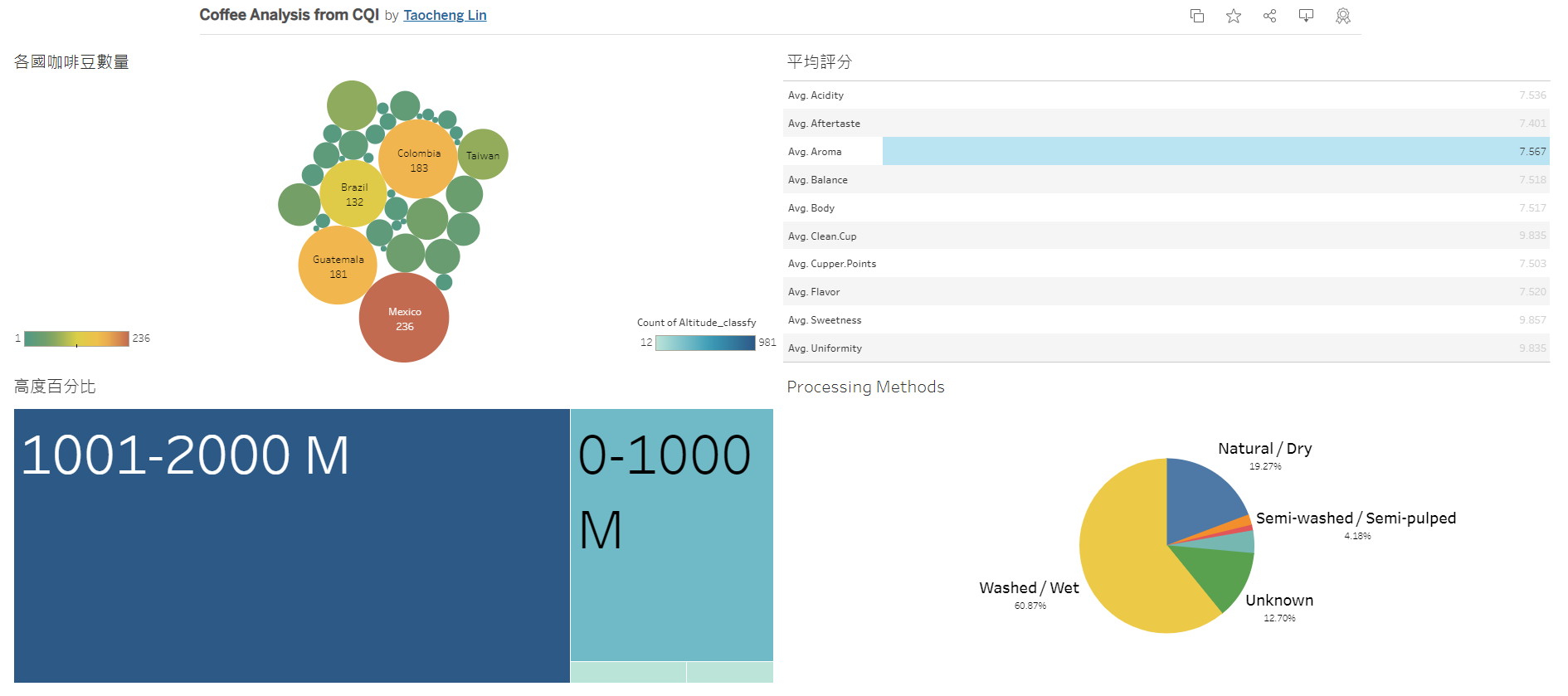
Task: Select the Mexico 236 bubble
Action: point(404,318)
